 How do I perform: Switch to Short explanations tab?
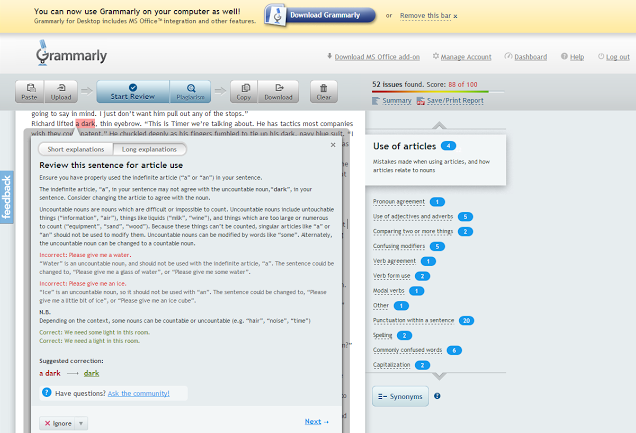pyautogui.click(x=76, y=149)
